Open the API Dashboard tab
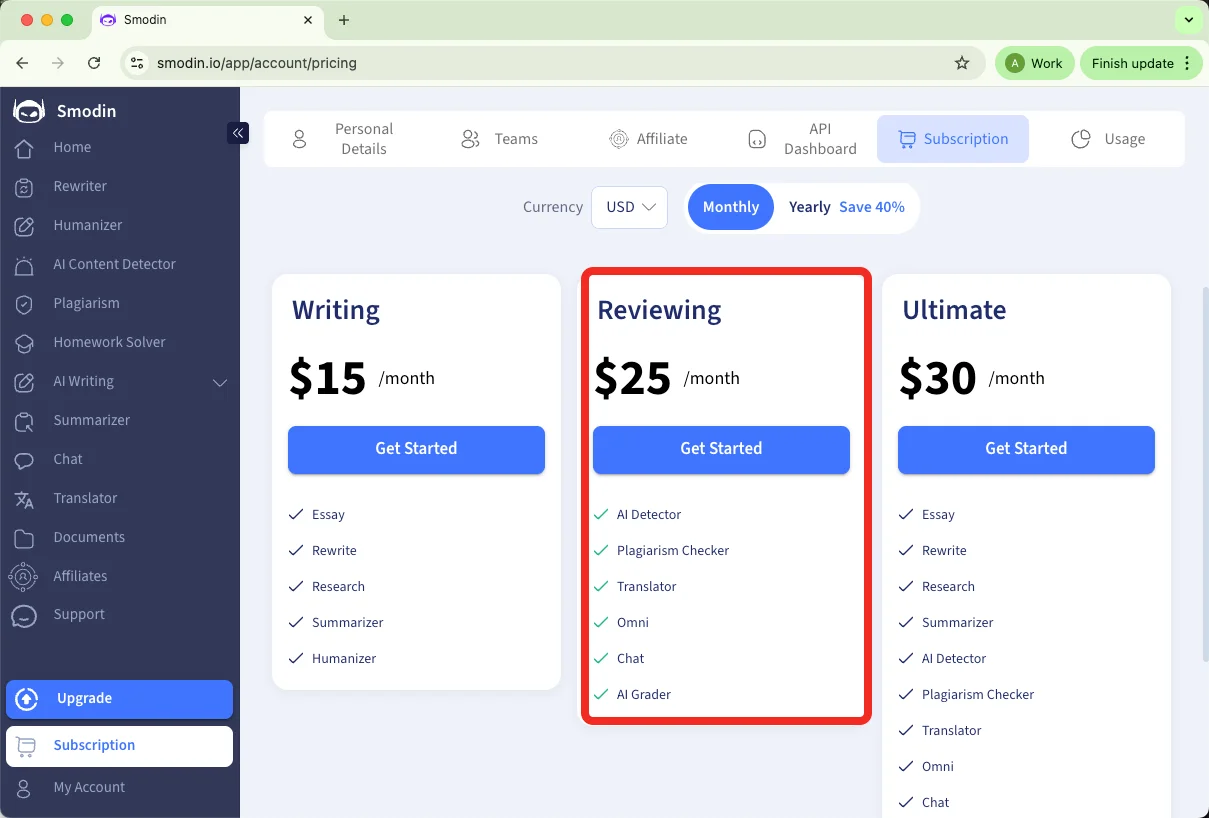The width and height of the screenshot is (1209, 818). click(x=802, y=139)
